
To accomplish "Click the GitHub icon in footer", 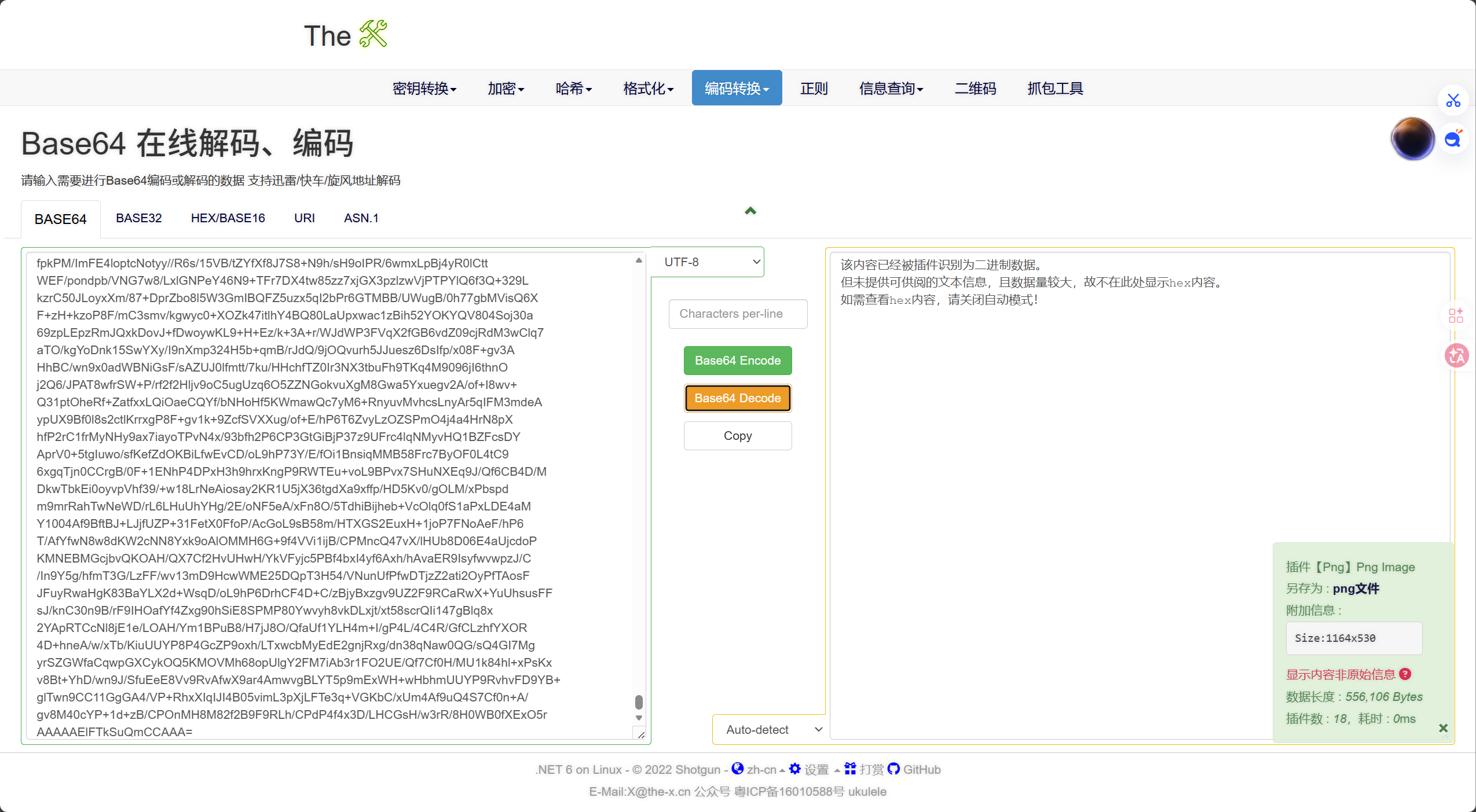I will pos(893,769).
